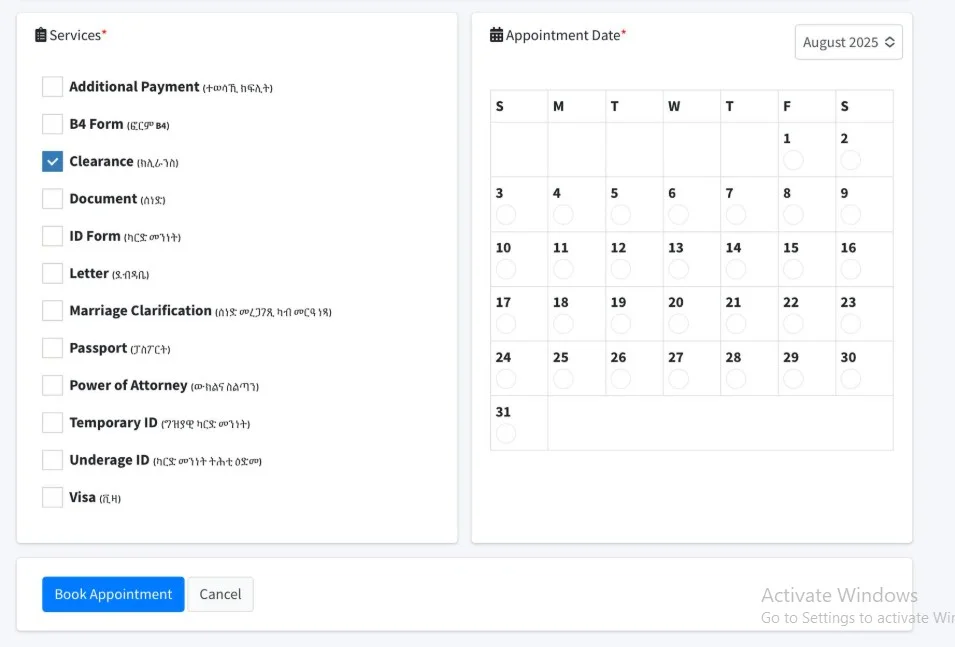Enable the Visa service checkbox
This screenshot has width=955, height=647.
coord(52,497)
